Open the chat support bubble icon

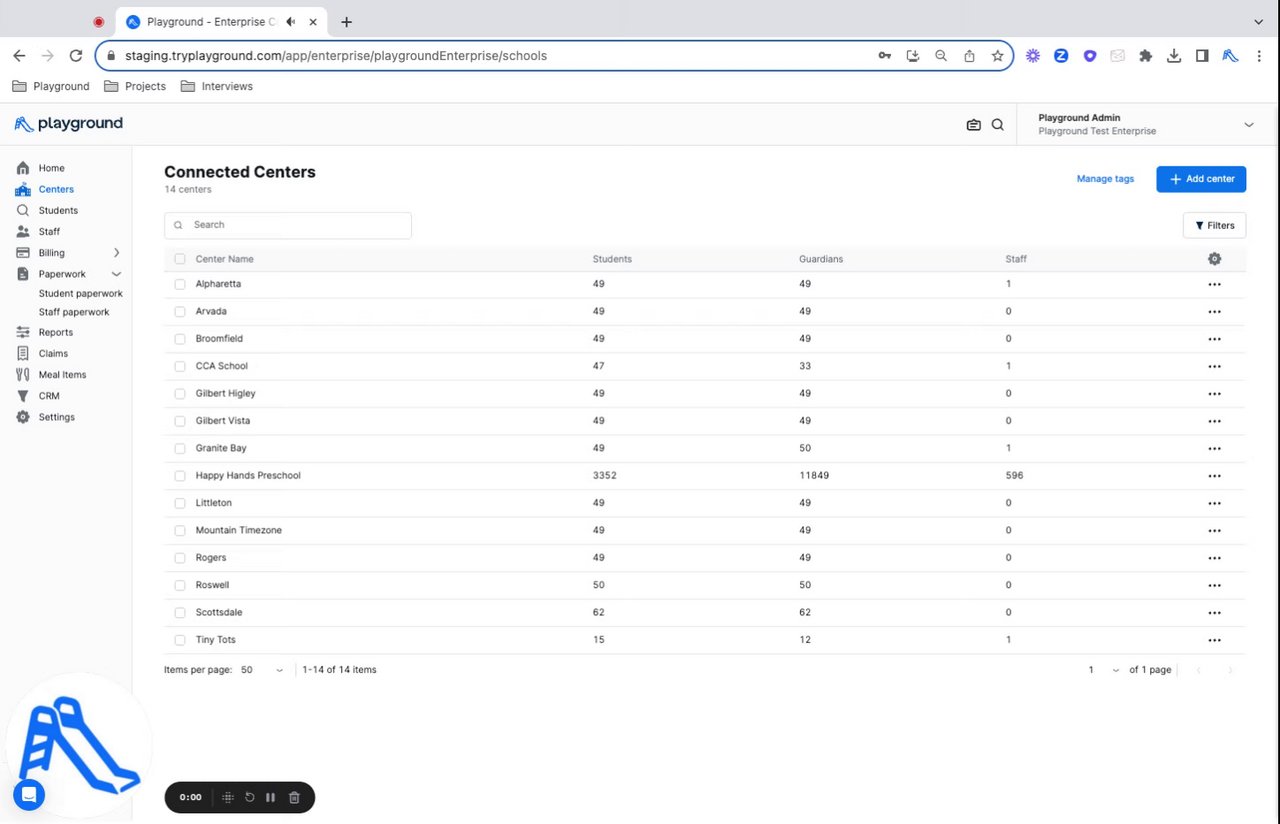pyautogui.click(x=29, y=795)
